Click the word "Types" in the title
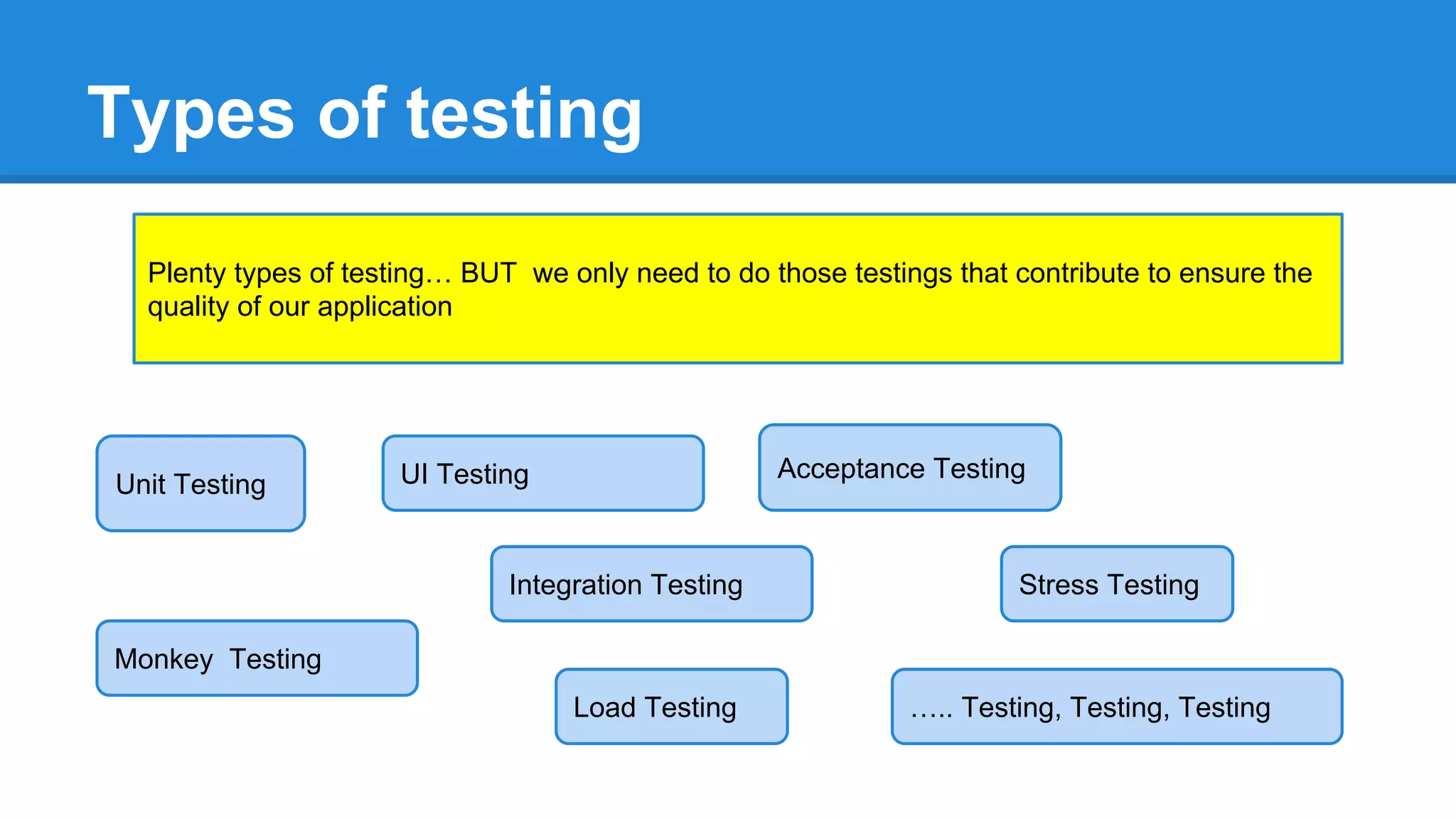The width and height of the screenshot is (1456, 819). pos(191,114)
